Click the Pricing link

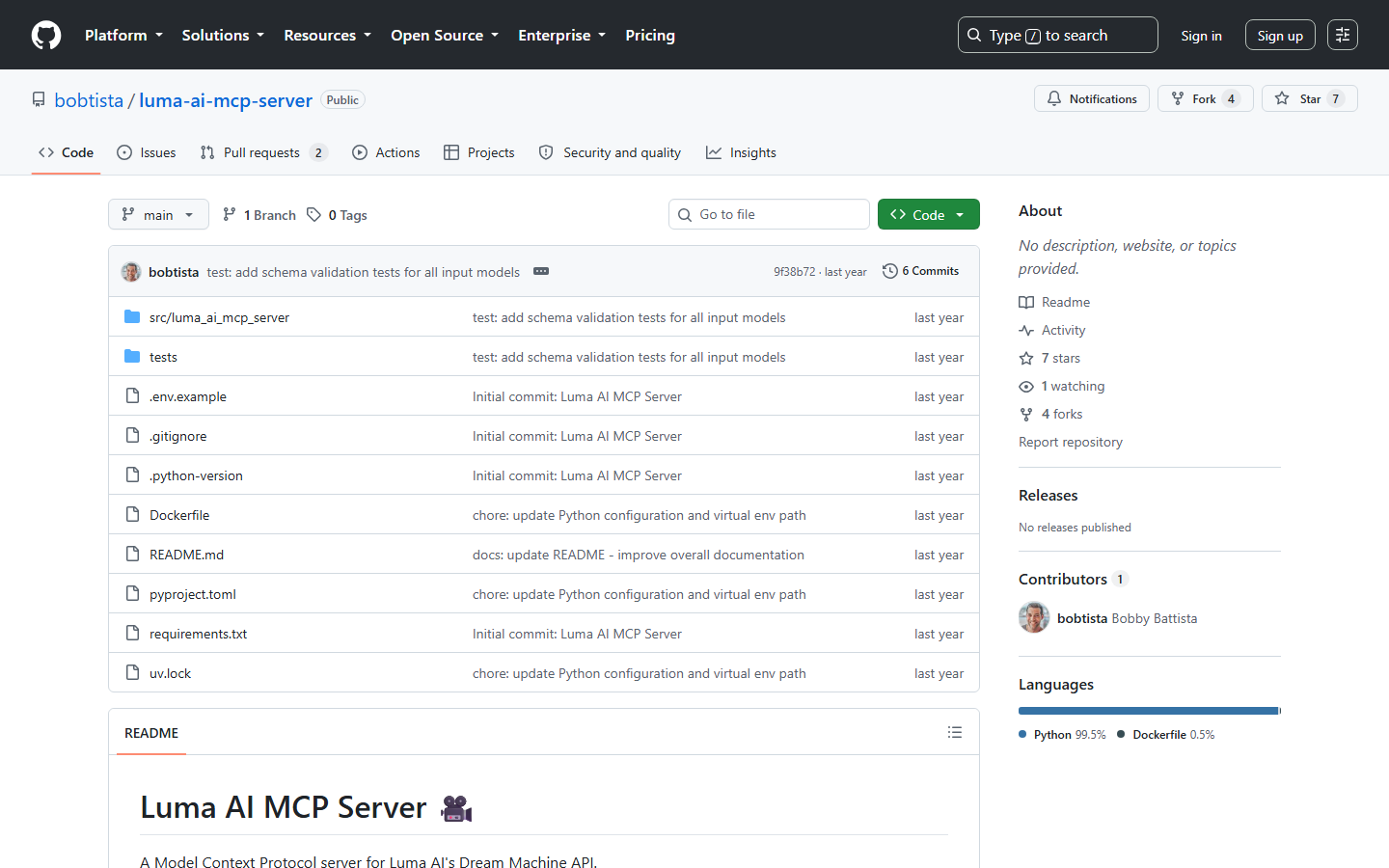[650, 35]
